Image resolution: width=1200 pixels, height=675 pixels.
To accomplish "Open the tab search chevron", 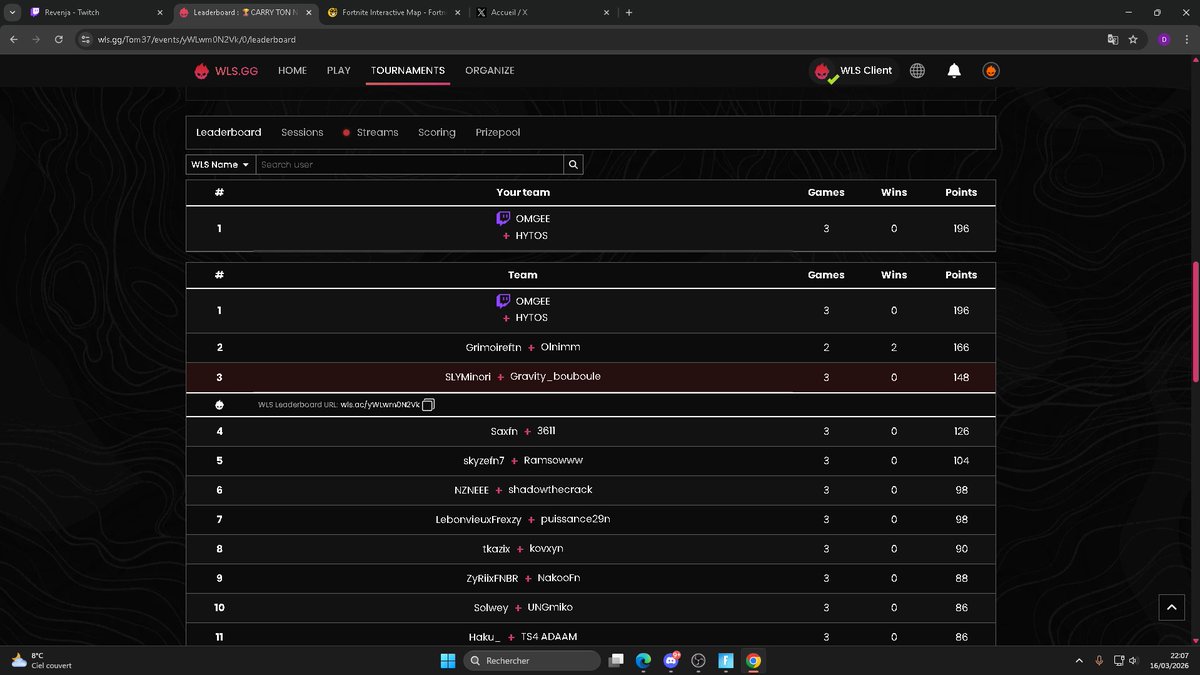I will pyautogui.click(x=12, y=12).
